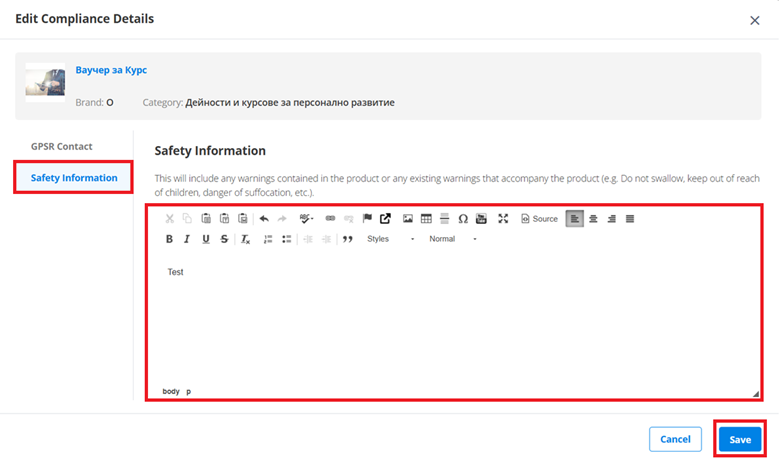Undo the last edit

tap(264, 219)
